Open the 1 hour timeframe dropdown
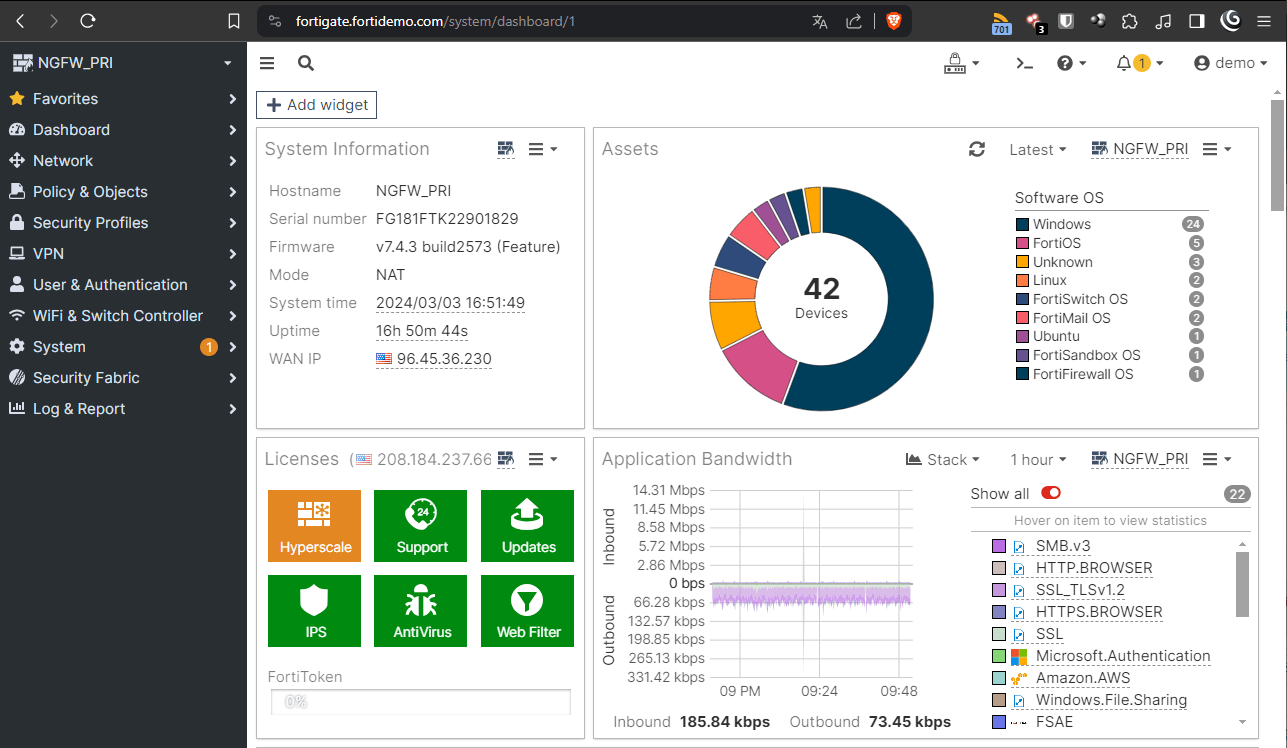Screen dimensions: 1287x748 [x=1038, y=460]
